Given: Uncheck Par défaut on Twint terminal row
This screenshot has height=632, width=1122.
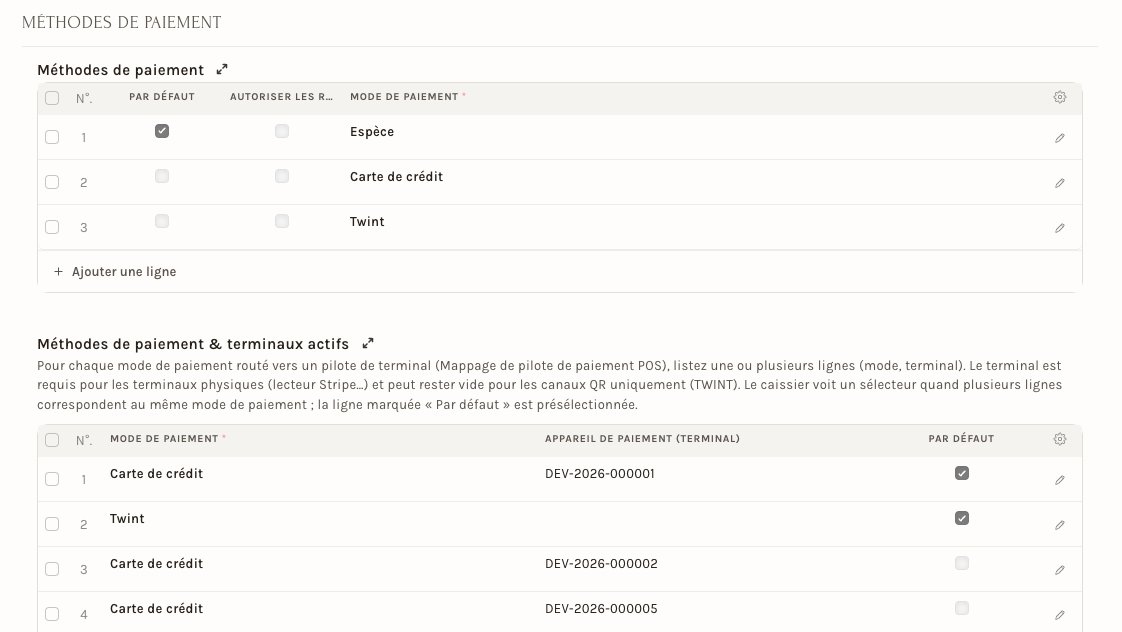Looking at the screenshot, I should tap(962, 518).
